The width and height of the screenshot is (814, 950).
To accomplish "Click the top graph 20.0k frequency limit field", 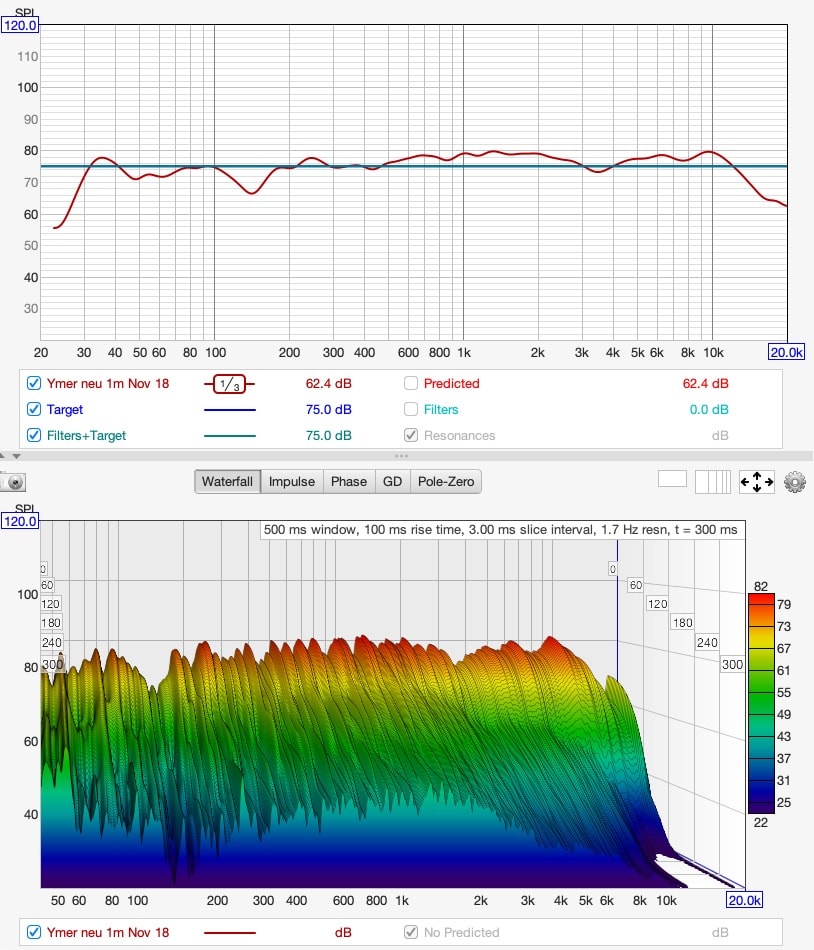I will 786,352.
